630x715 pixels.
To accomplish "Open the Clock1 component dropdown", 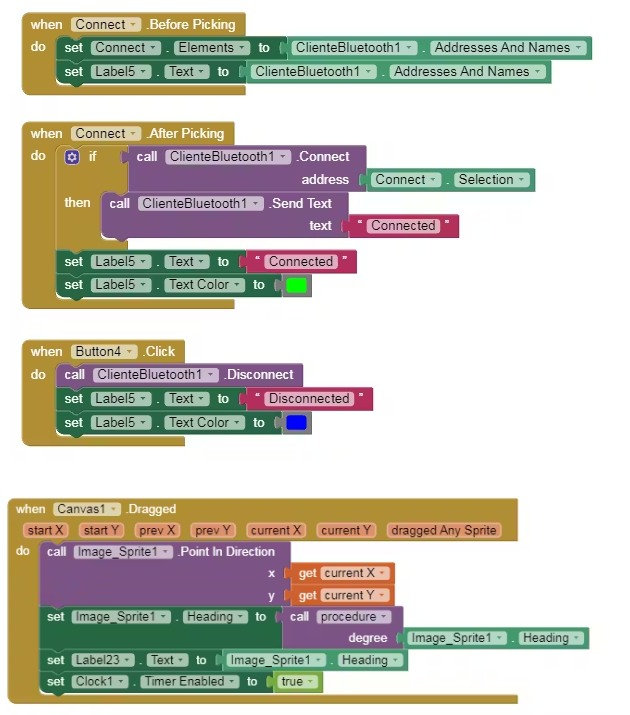I will point(101,682).
